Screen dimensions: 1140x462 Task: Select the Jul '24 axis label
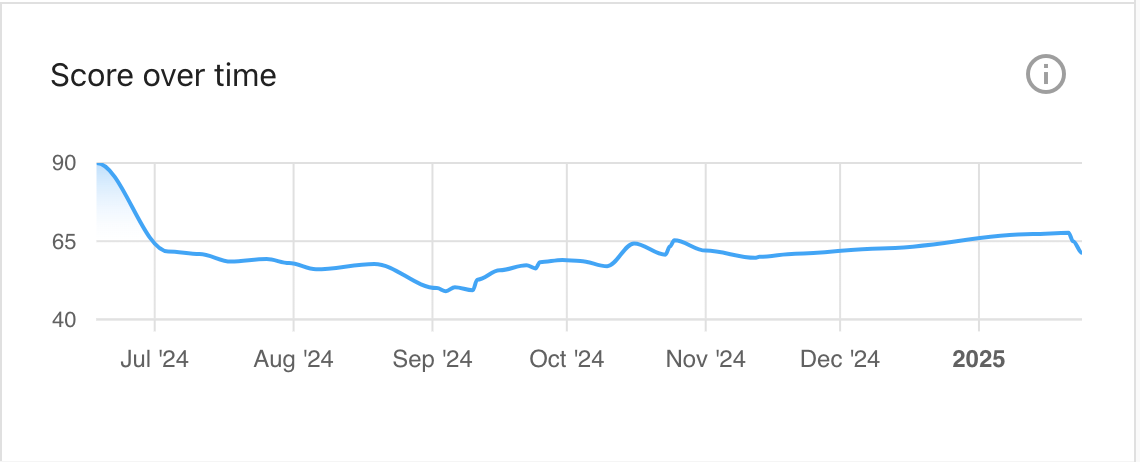pos(154,359)
